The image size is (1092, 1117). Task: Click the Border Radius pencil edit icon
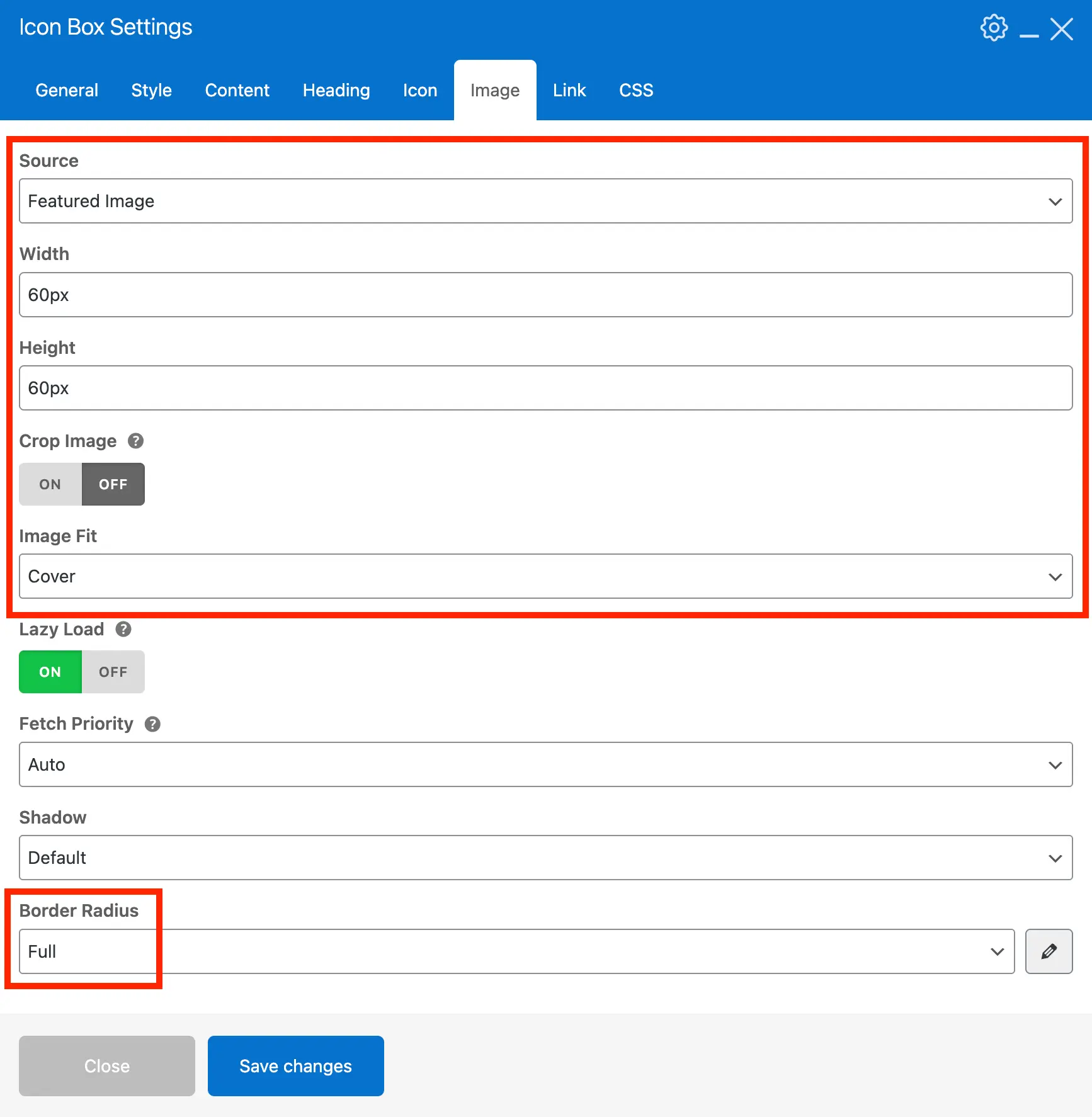pyautogui.click(x=1049, y=951)
